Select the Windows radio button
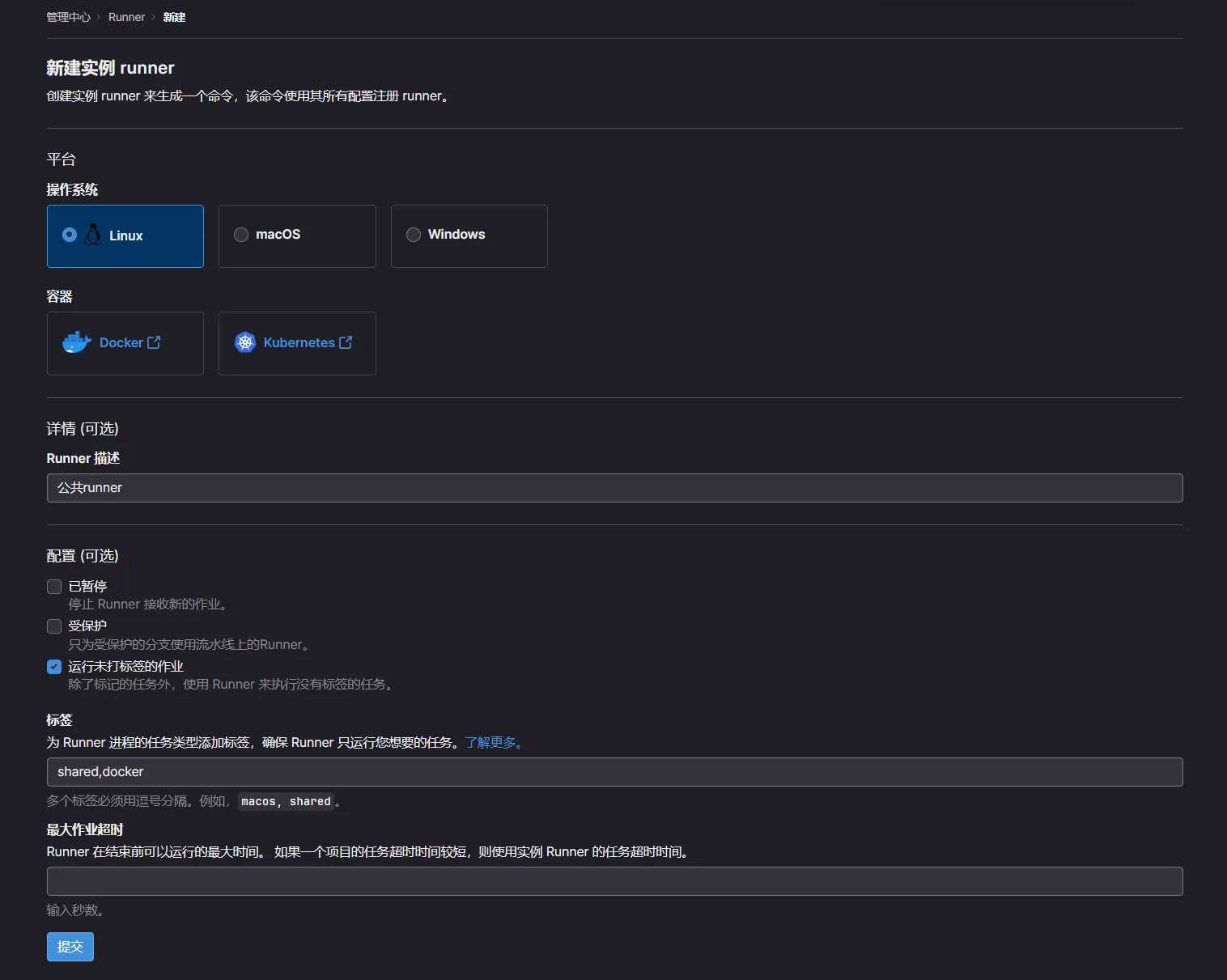 (x=414, y=235)
